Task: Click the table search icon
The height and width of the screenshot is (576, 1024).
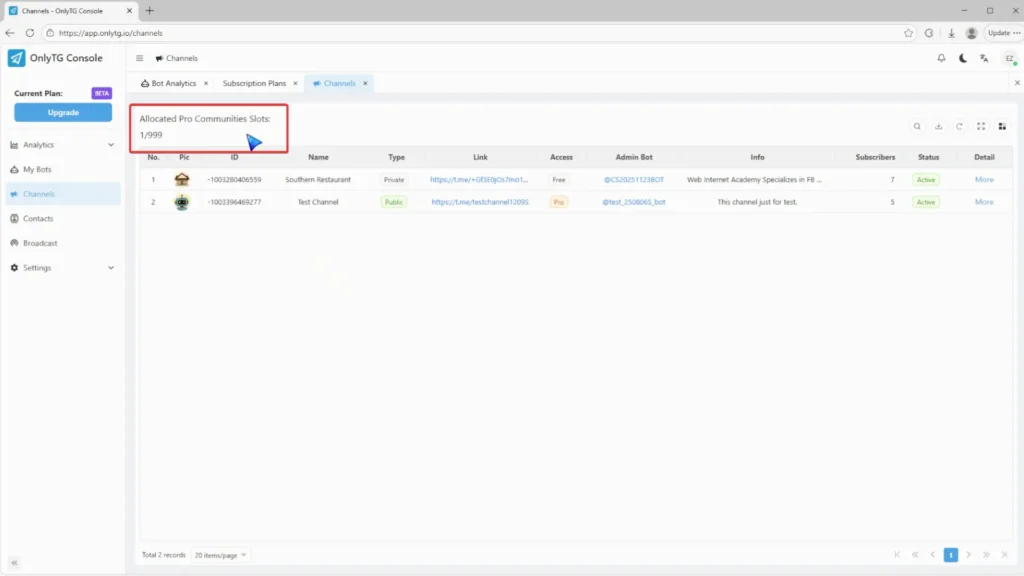Action: 917,126
